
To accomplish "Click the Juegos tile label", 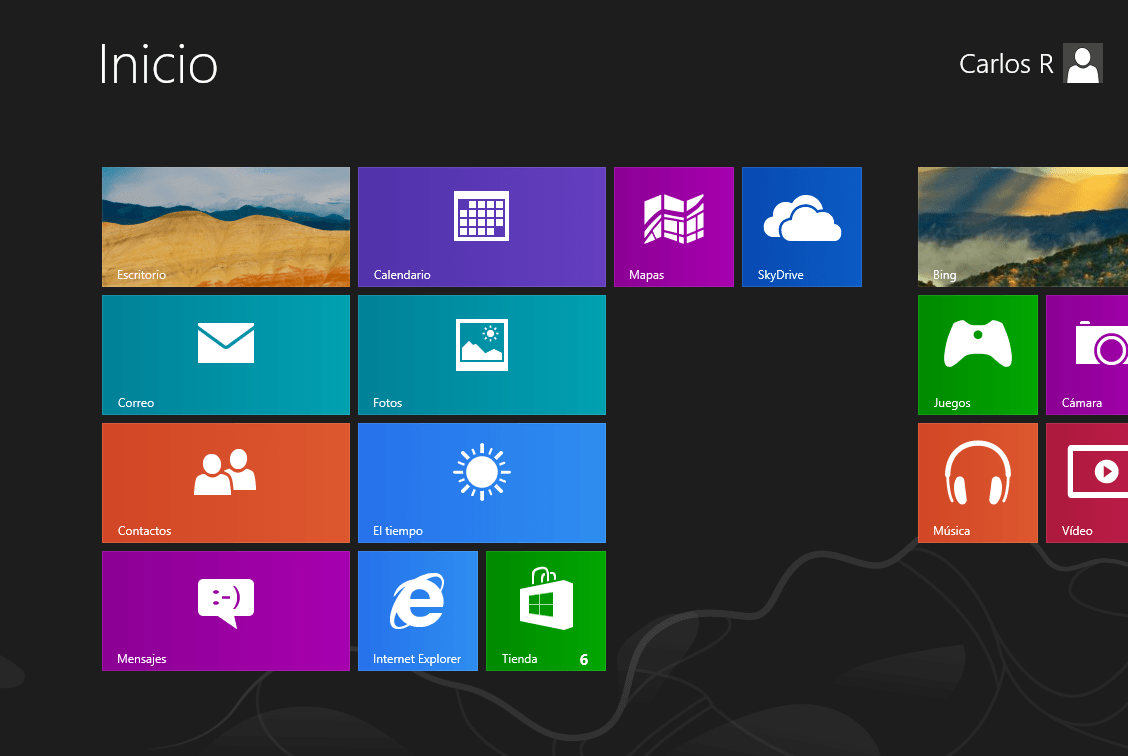I will coord(952,403).
